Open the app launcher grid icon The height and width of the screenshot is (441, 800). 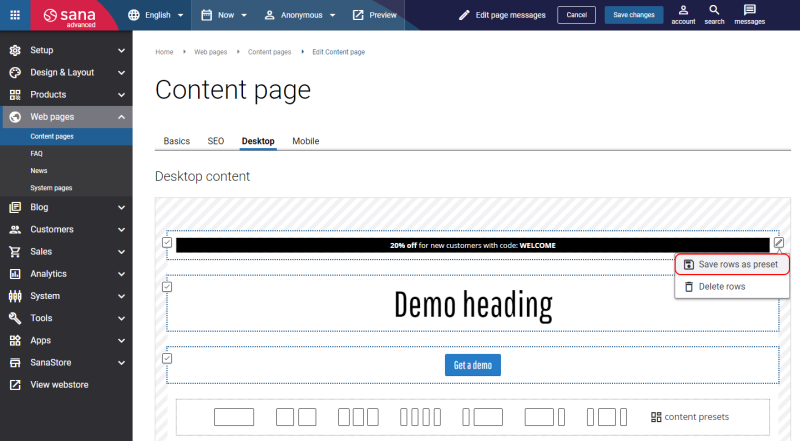pos(15,15)
